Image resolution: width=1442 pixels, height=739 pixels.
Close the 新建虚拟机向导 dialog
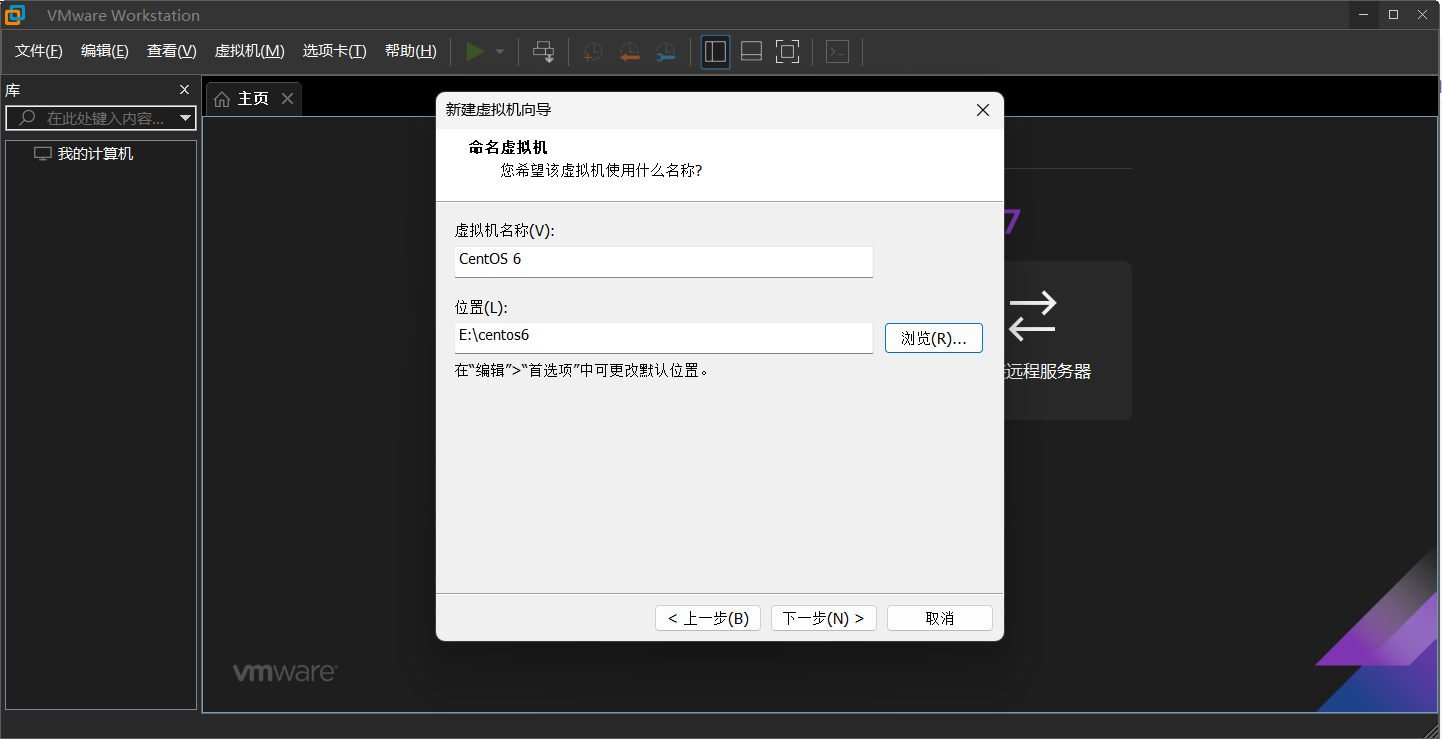tap(983, 110)
